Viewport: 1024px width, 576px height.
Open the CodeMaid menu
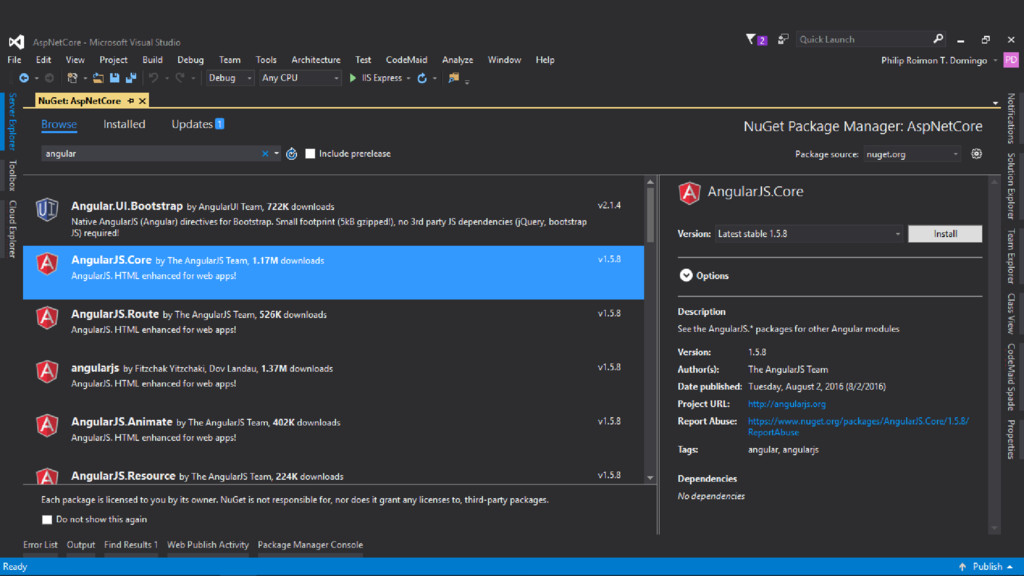(x=406, y=59)
